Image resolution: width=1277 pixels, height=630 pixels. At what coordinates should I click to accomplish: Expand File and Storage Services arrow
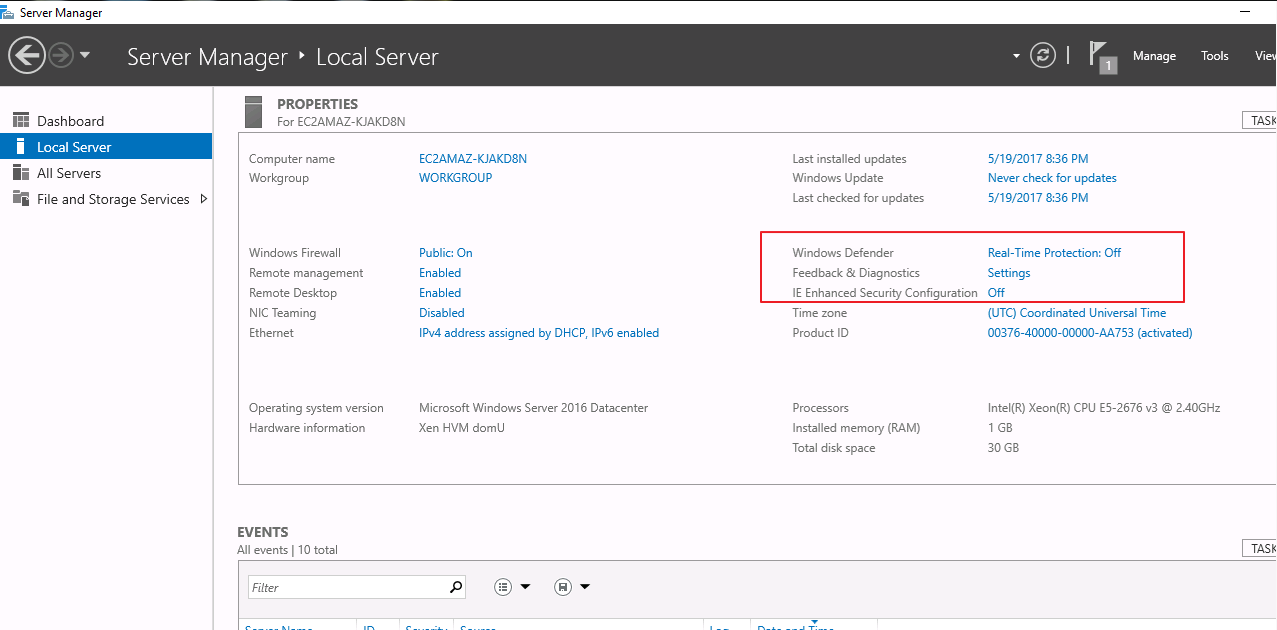204,199
